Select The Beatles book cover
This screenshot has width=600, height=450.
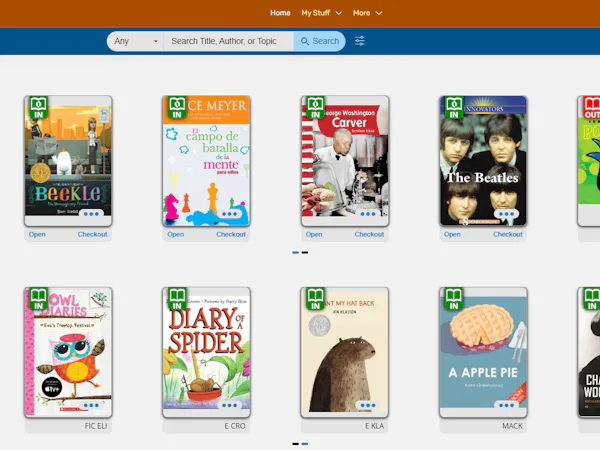tap(483, 161)
